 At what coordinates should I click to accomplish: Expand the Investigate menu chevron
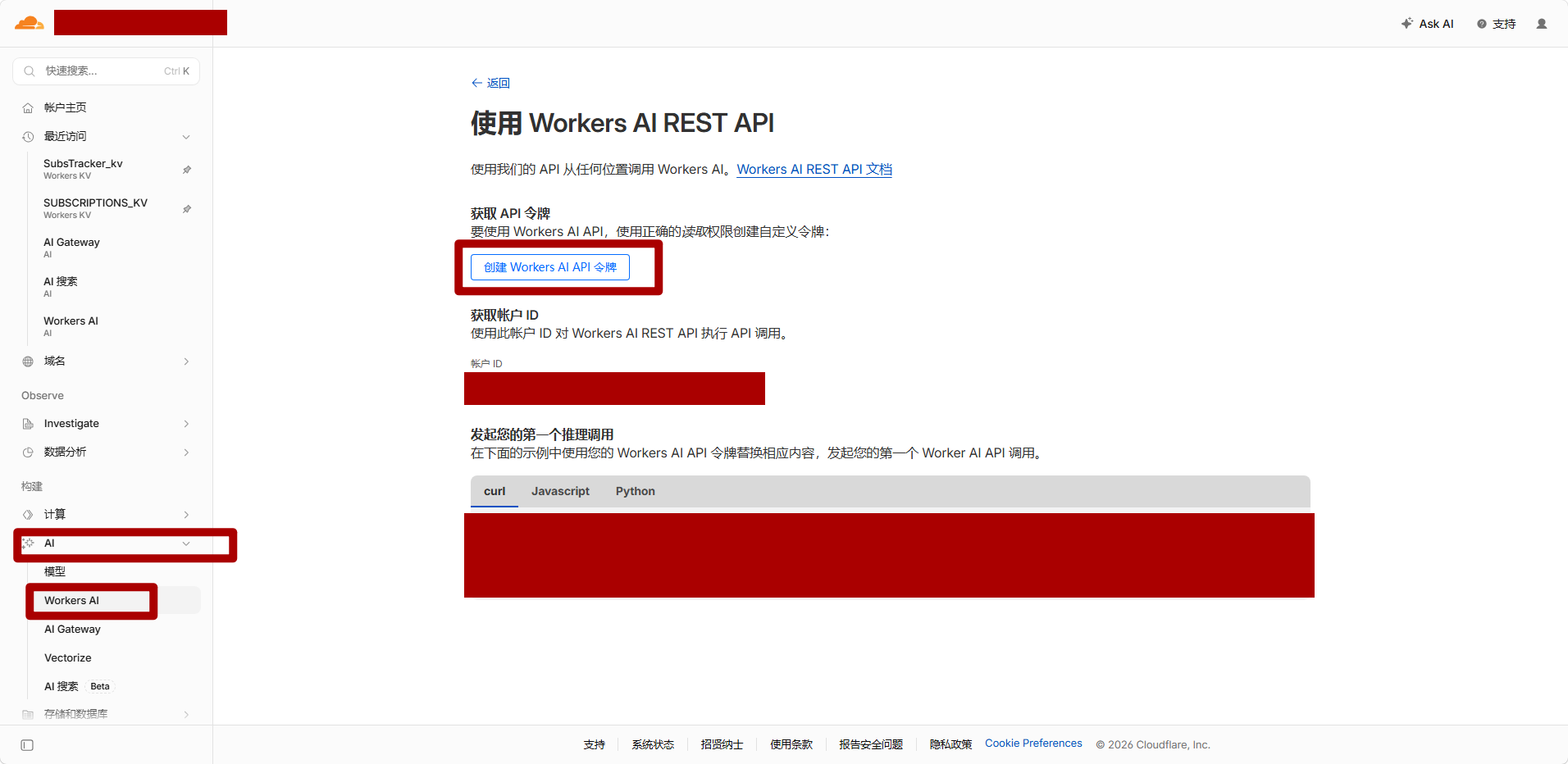[186, 424]
